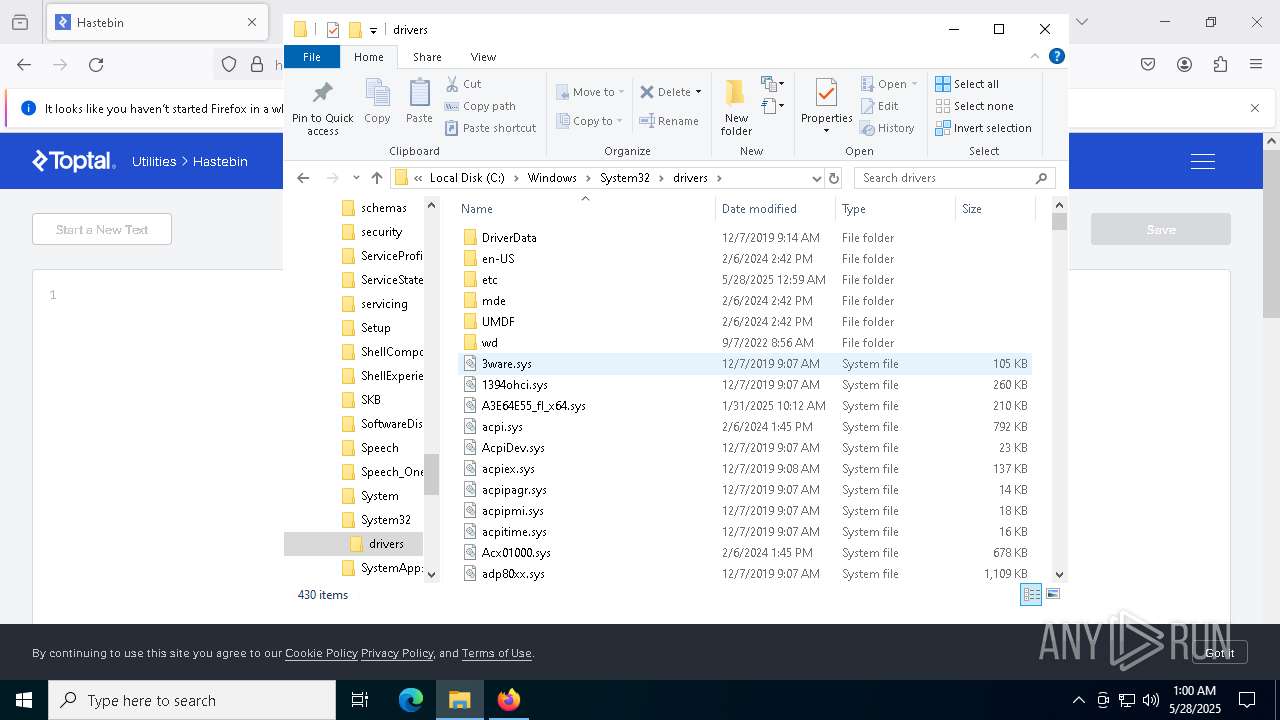Switch to large icons view layout
The image size is (1280, 720).
coord(1052,594)
